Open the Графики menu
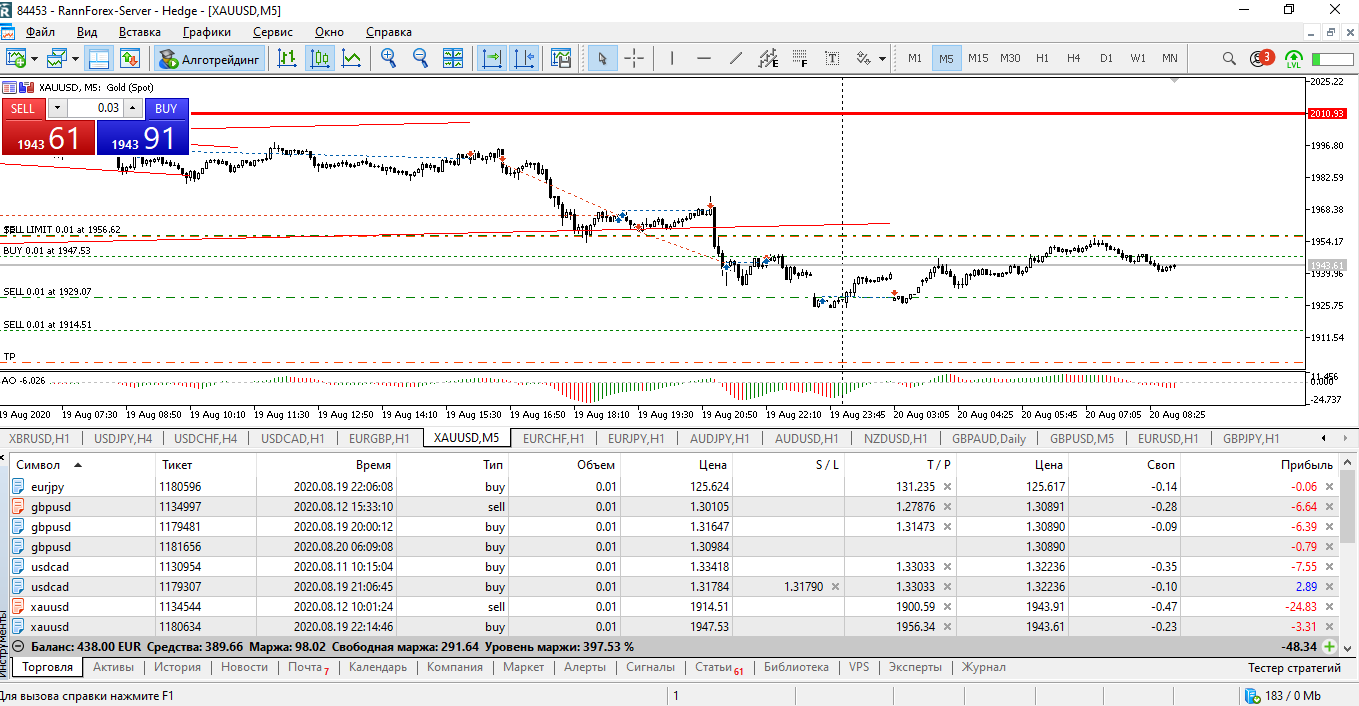This screenshot has width=1359, height=706. point(206,32)
